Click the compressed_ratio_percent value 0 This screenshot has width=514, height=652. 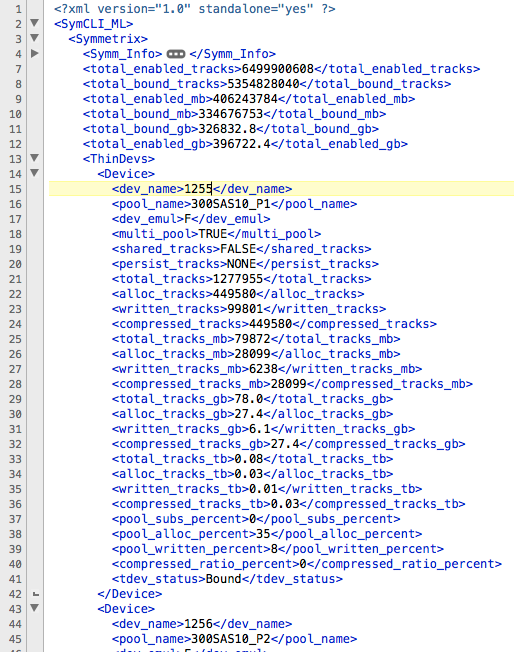[x=303, y=563]
